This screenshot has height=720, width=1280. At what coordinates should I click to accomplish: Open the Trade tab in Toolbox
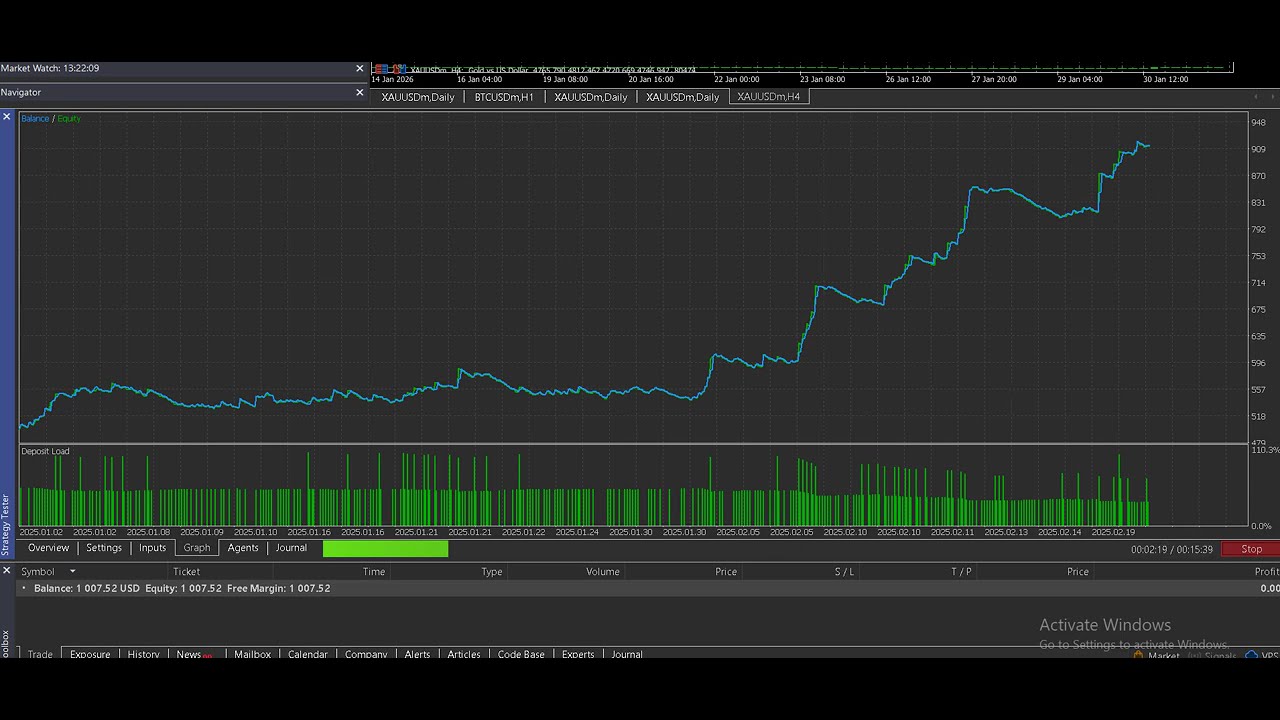tap(40, 654)
